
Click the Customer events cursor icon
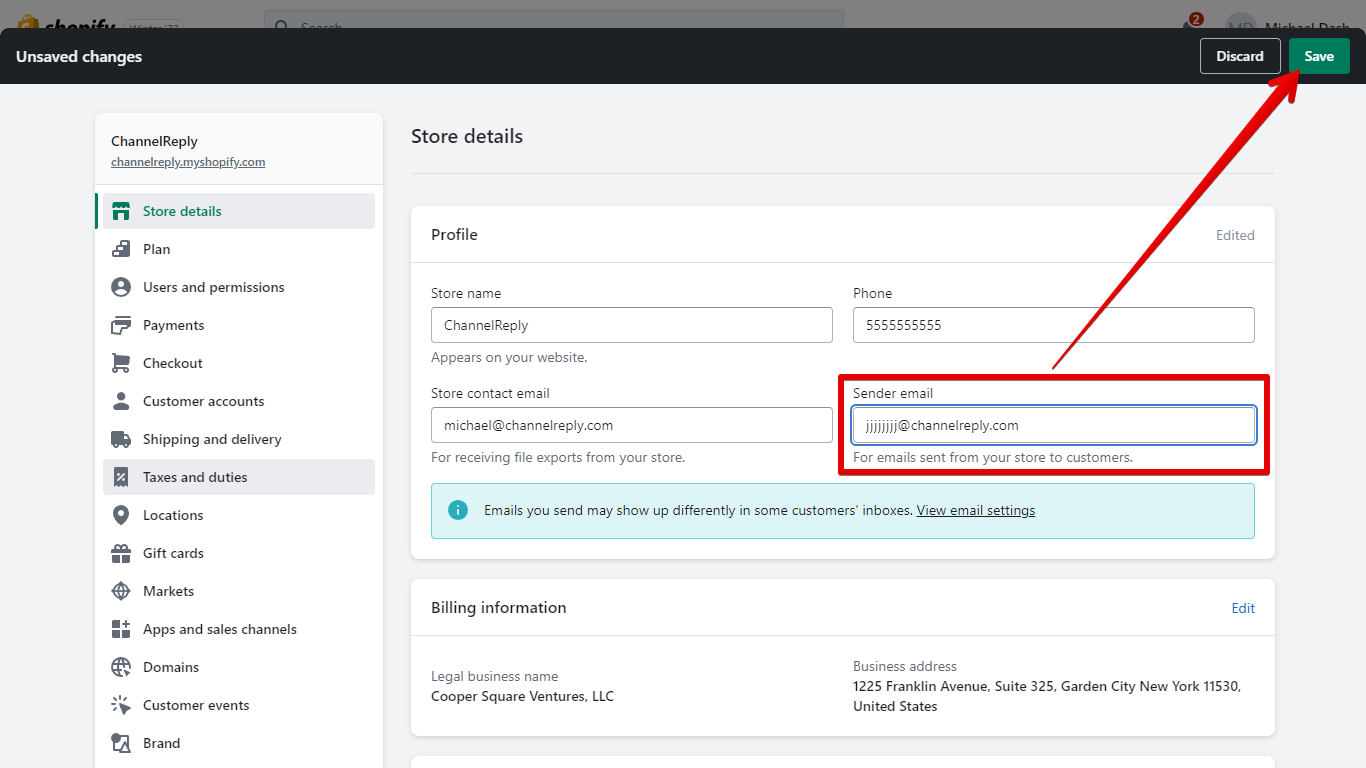coord(121,705)
